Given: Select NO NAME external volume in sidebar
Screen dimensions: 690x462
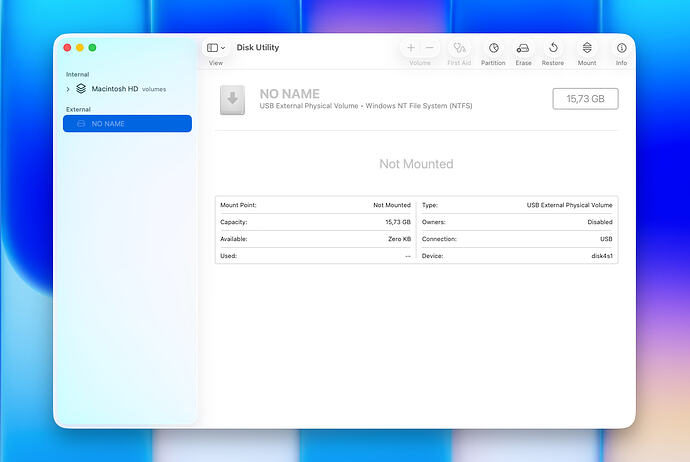Looking at the screenshot, I should [x=127, y=124].
